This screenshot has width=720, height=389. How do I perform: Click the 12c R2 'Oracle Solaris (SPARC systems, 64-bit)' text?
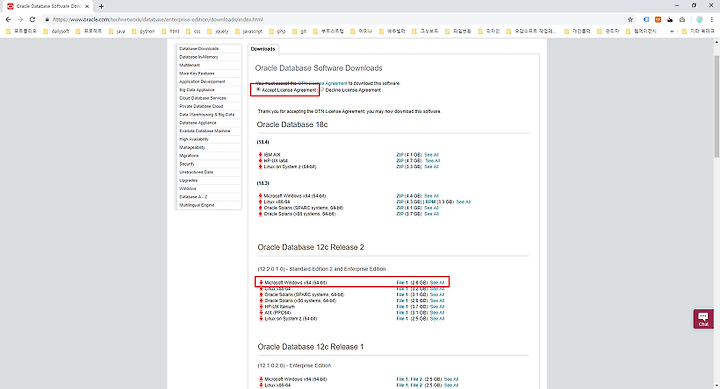pyautogui.click(x=304, y=294)
